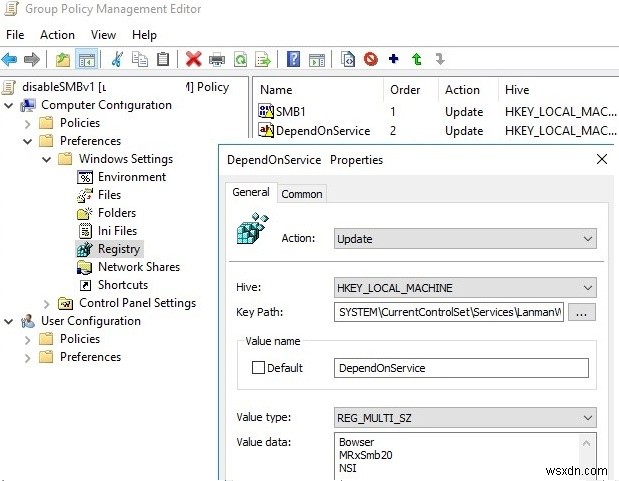Screen dimensions: 619x481
Task: Cut with the scissors toolbar icon
Action: point(117,59)
